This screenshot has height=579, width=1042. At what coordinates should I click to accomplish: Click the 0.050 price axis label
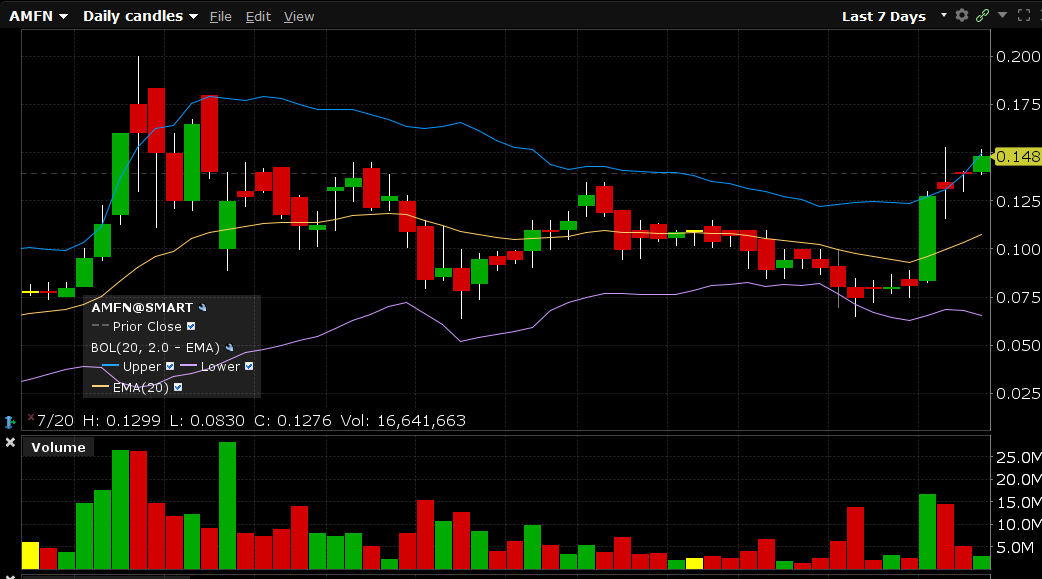(1018, 346)
